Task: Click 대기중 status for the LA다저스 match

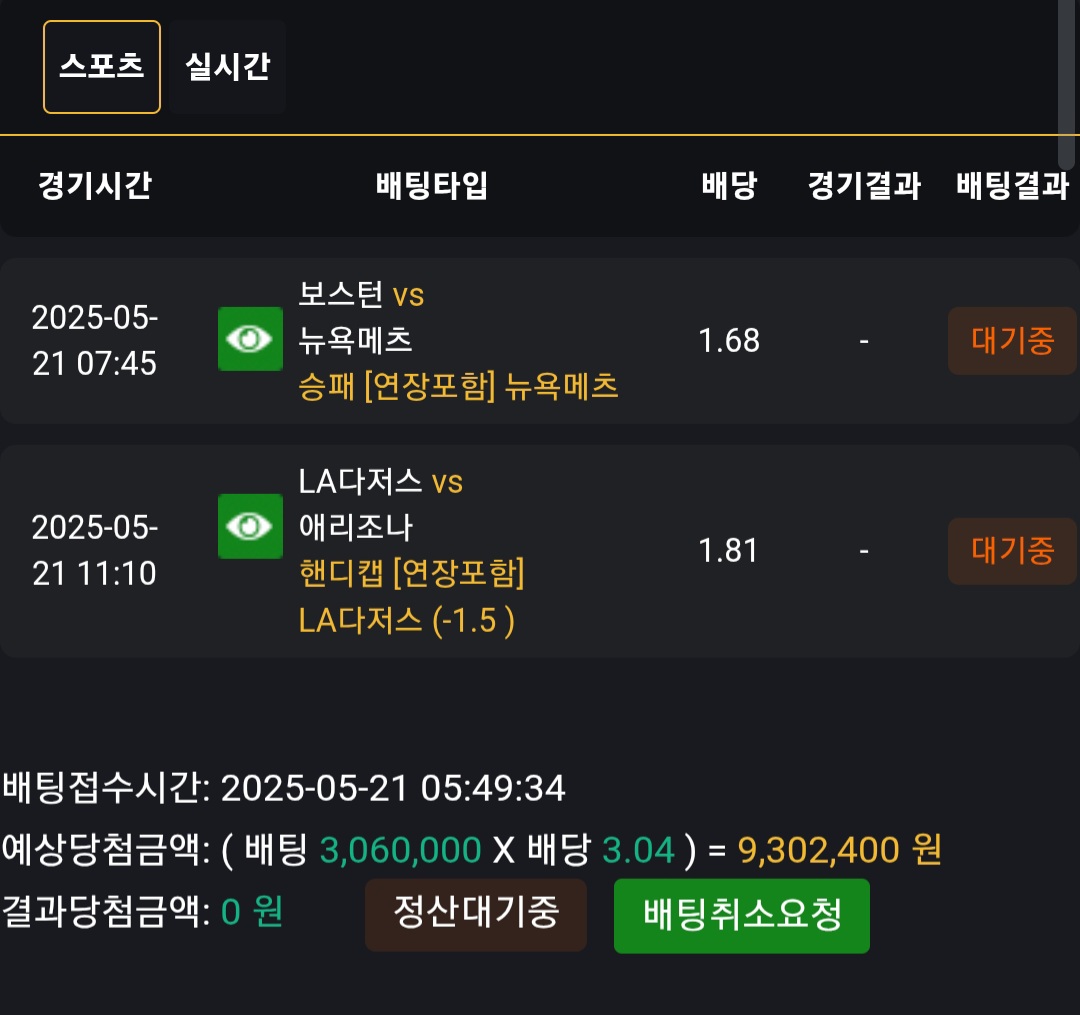Action: [x=1012, y=551]
